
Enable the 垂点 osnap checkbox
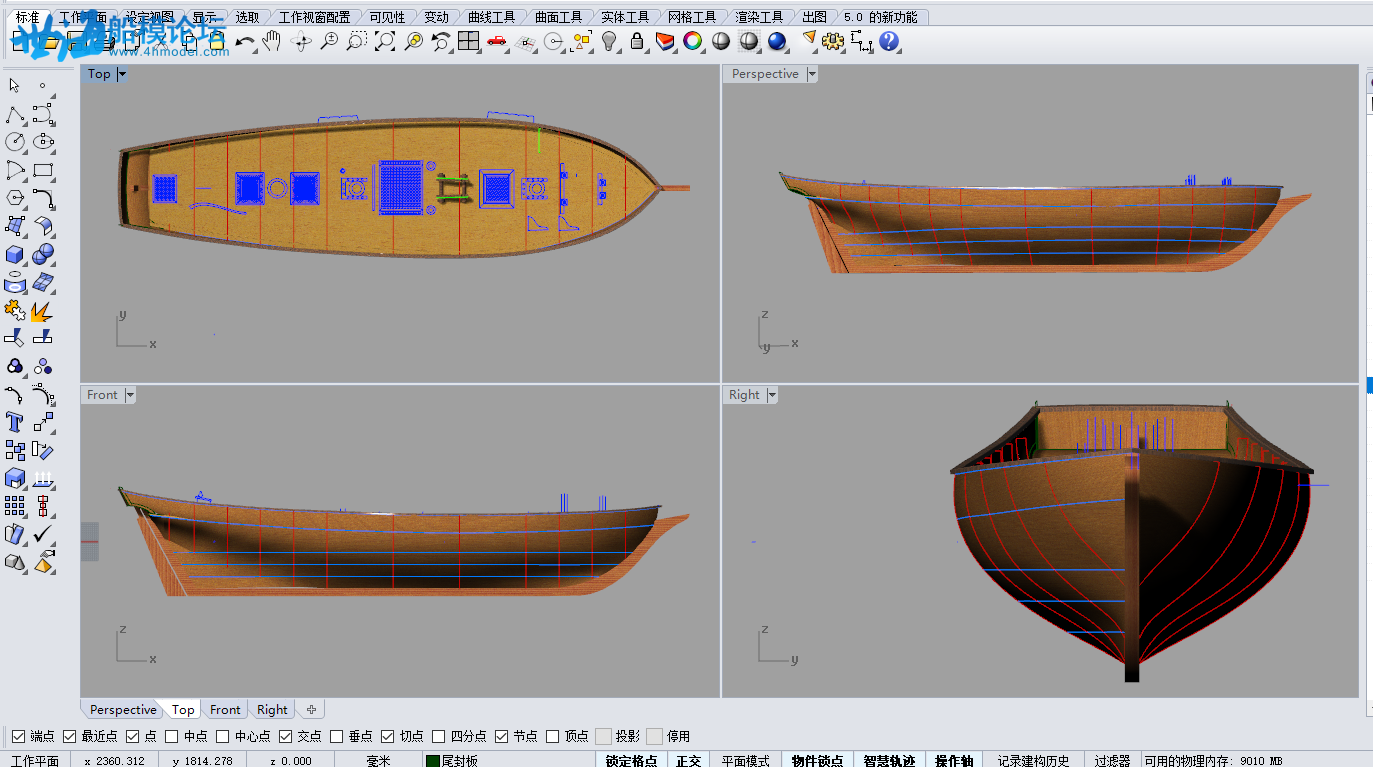click(x=337, y=736)
